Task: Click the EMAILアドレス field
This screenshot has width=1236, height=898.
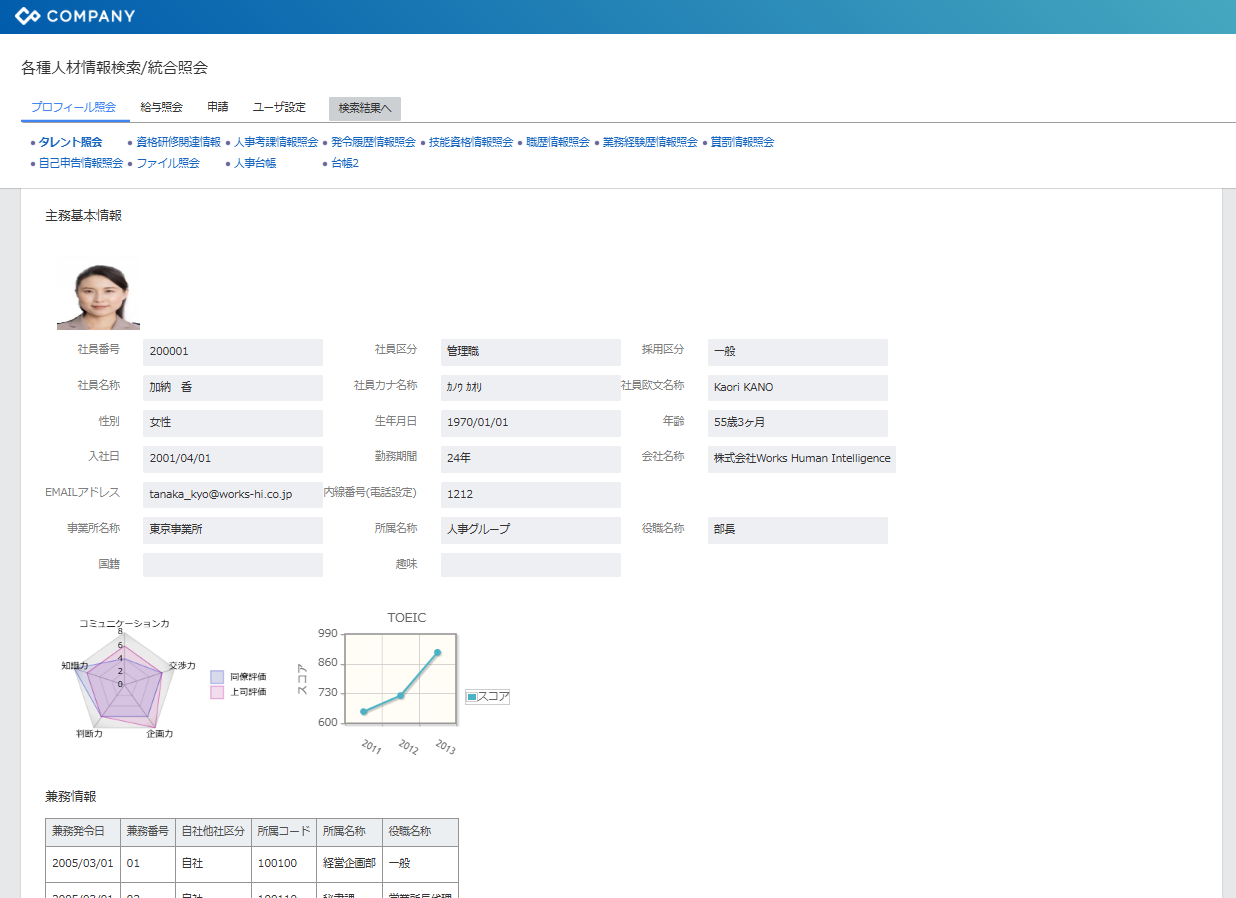Action: [x=232, y=495]
